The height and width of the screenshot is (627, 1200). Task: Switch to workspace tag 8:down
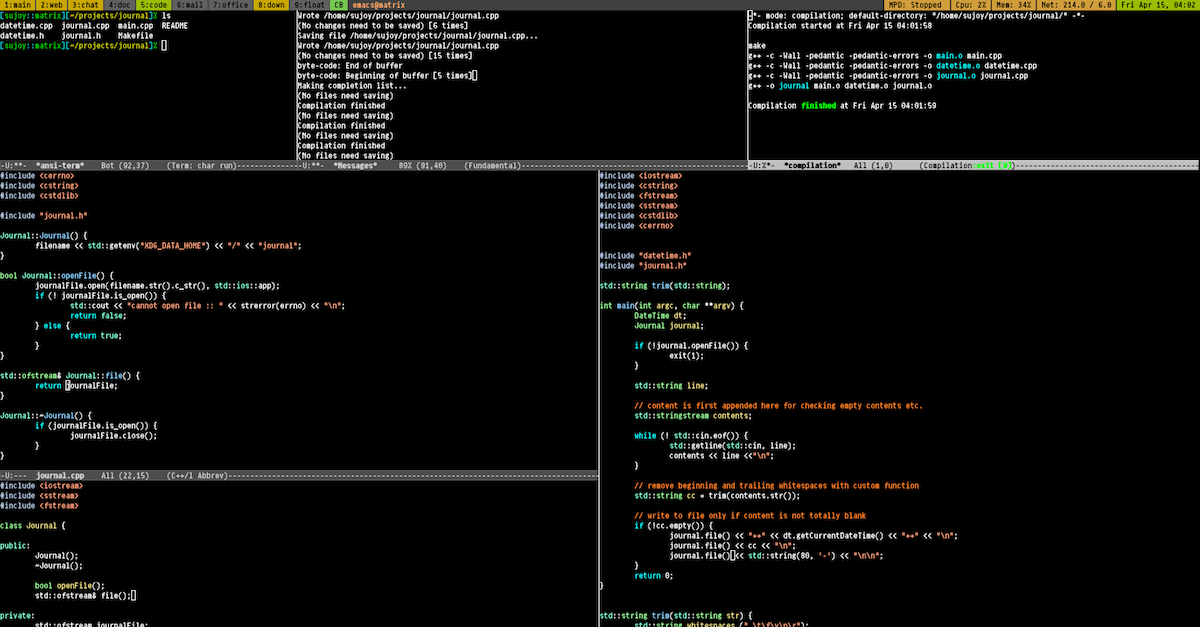271,5
